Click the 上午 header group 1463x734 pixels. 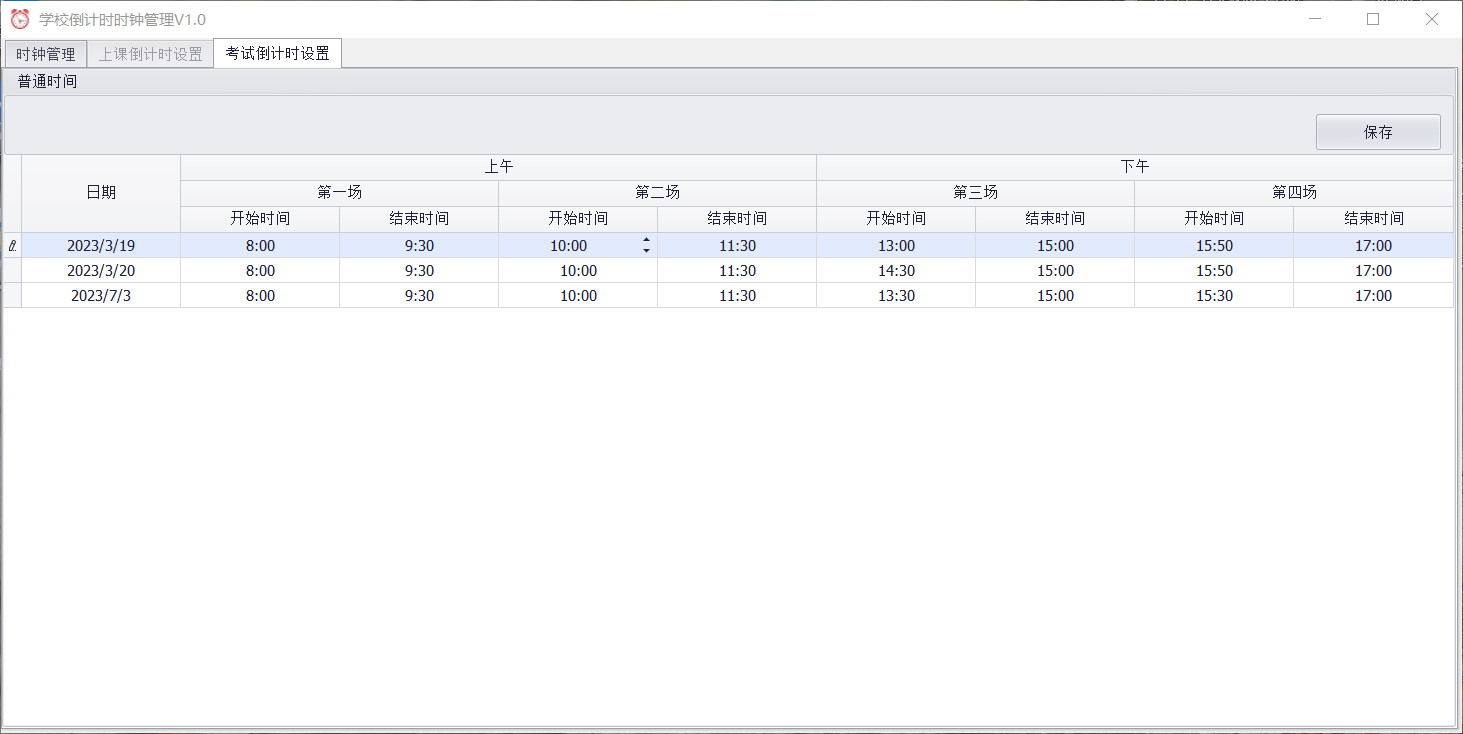(498, 167)
